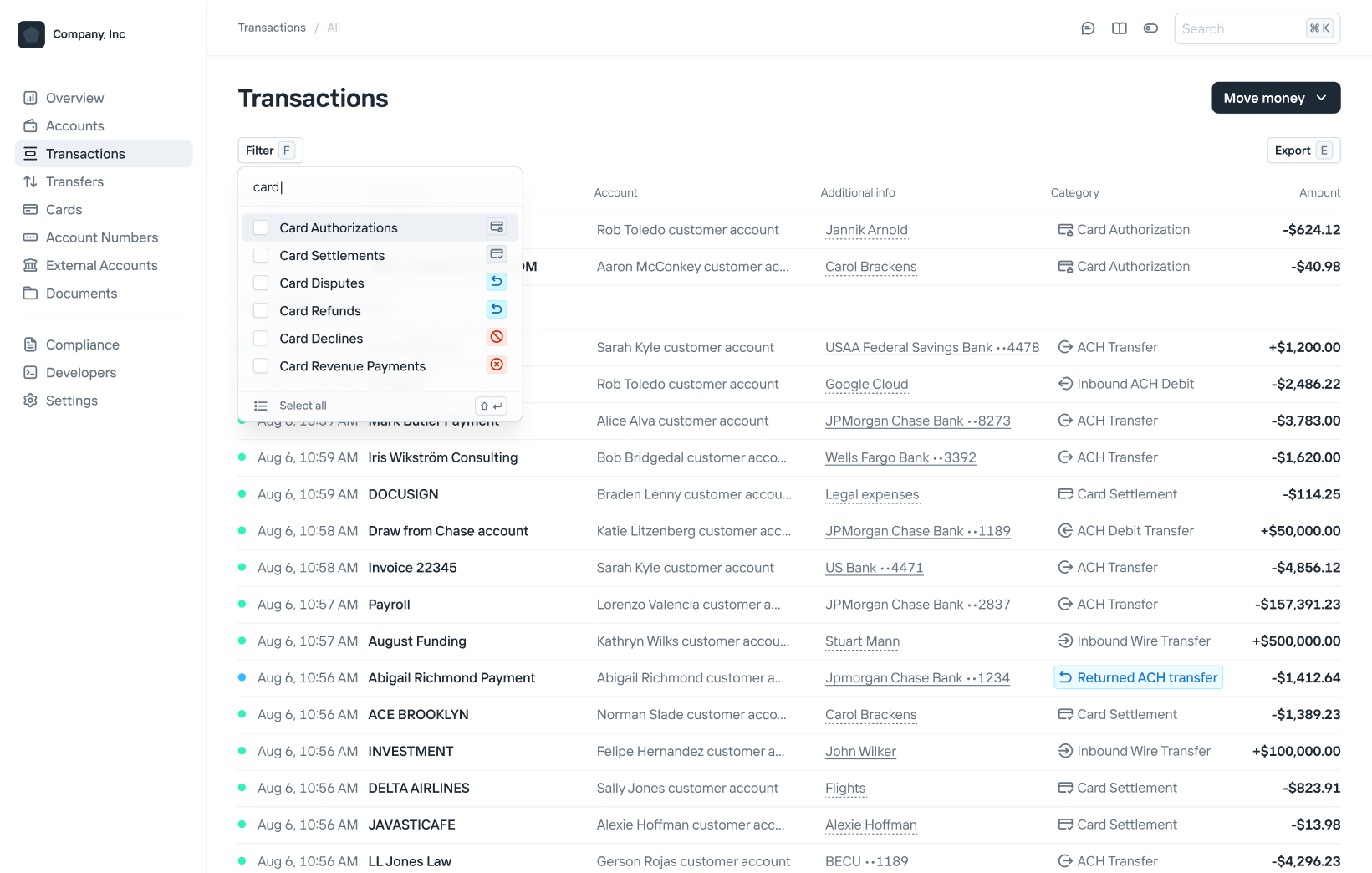Click the Search field in header

click(x=1241, y=28)
